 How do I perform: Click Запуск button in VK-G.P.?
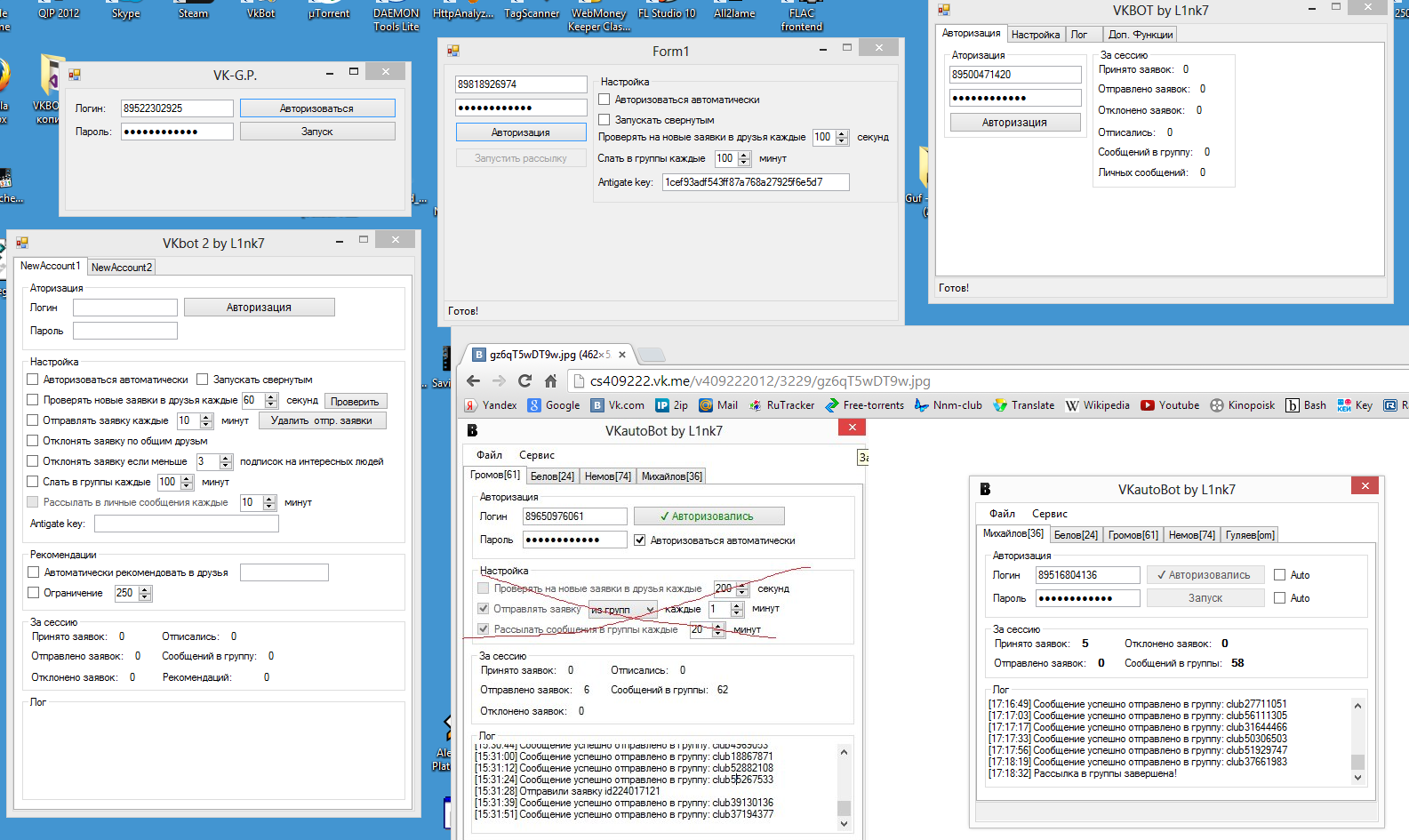coord(317,132)
